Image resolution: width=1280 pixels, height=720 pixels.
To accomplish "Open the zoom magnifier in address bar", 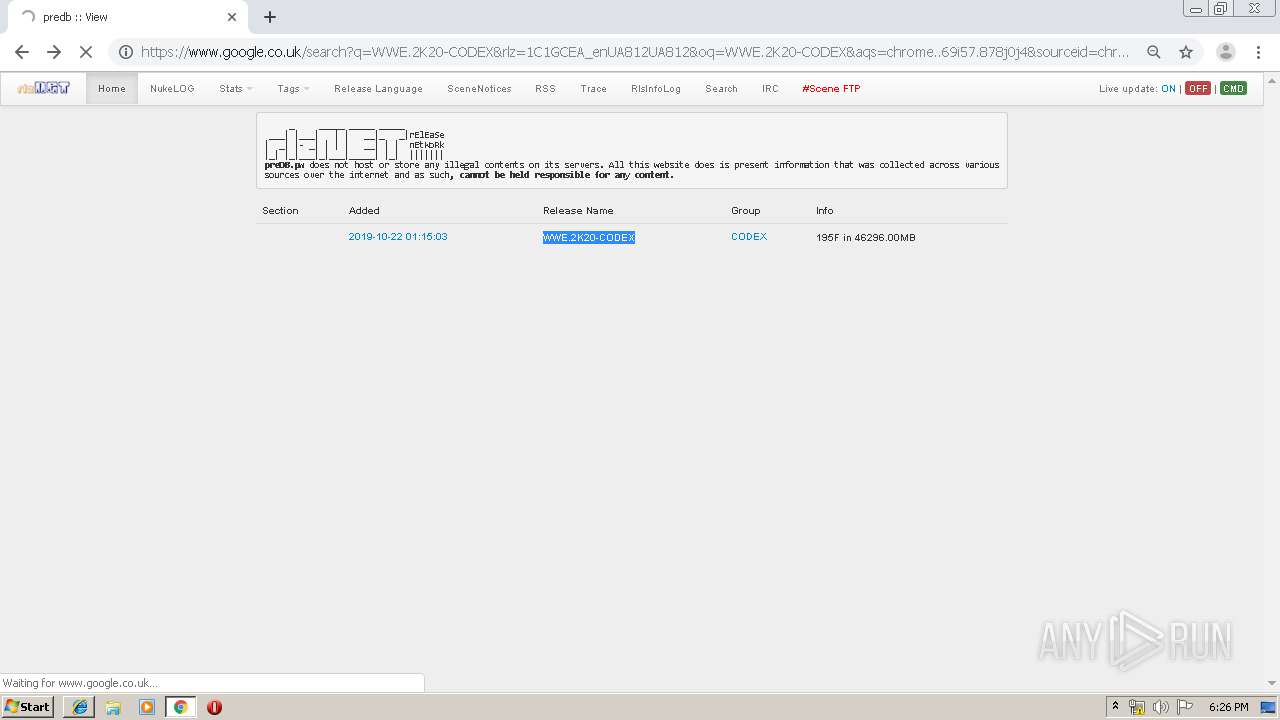I will pos(1154,52).
